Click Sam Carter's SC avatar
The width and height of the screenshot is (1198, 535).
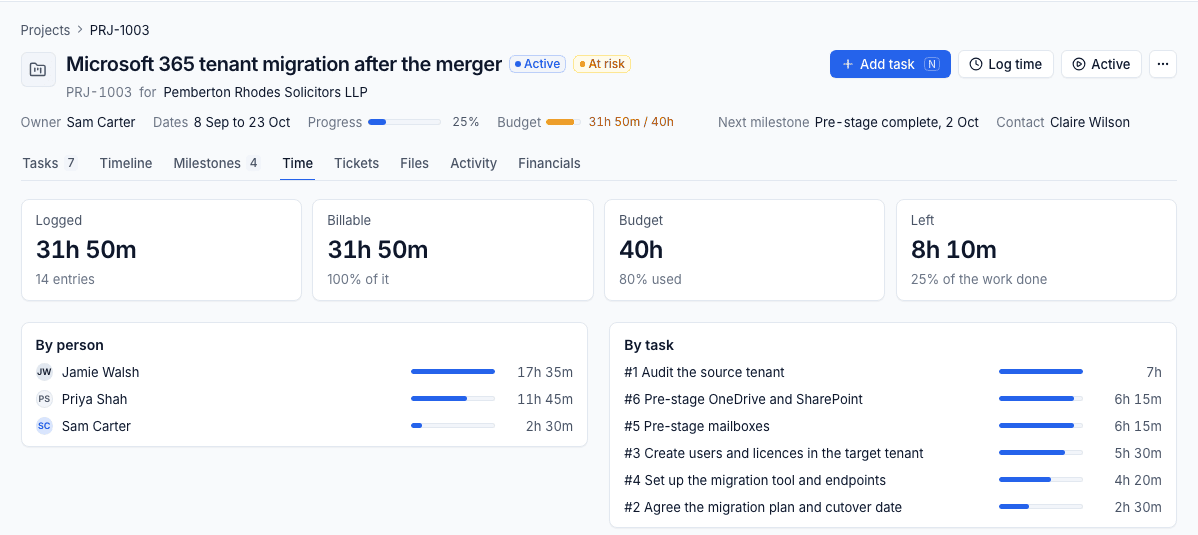[x=44, y=426]
